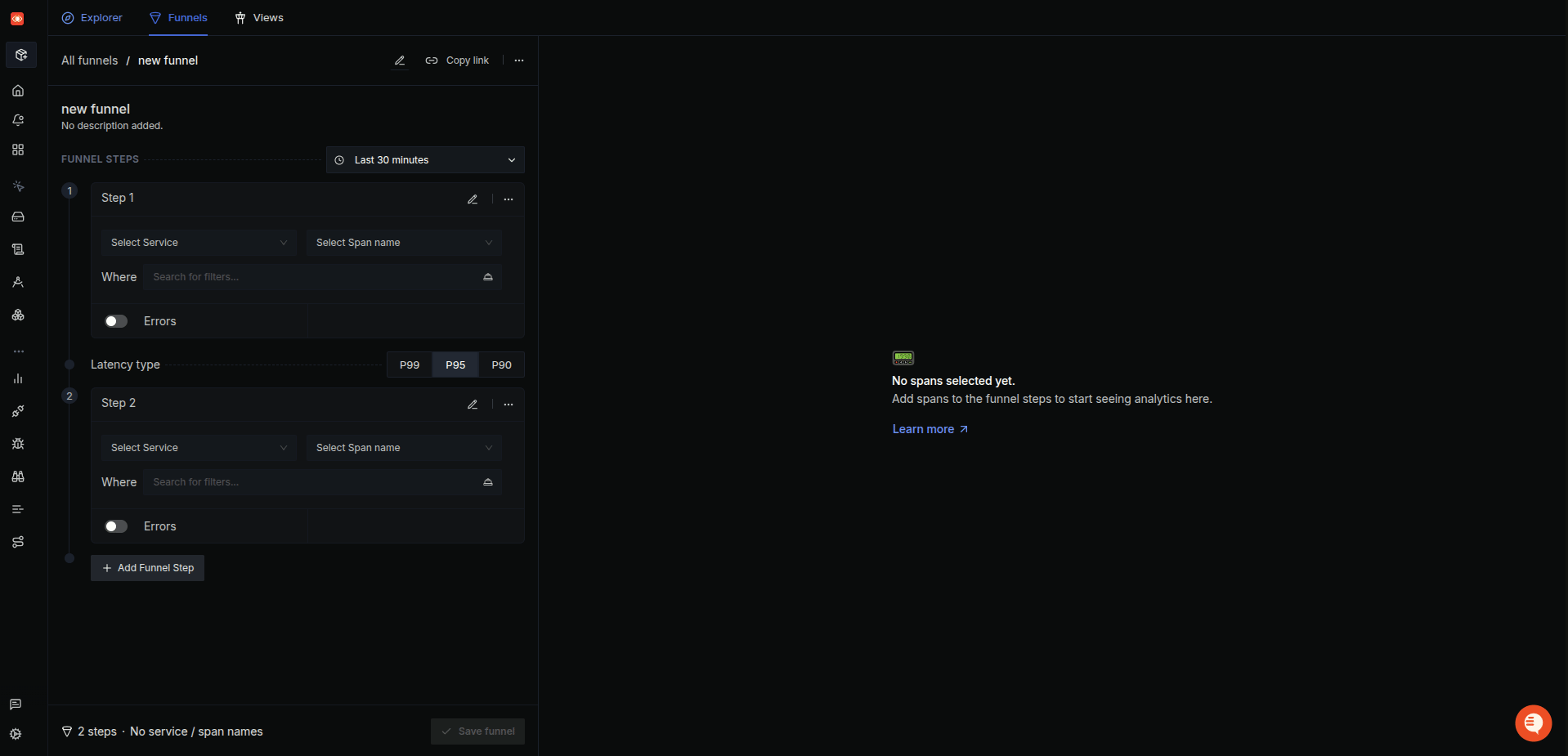The height and width of the screenshot is (756, 1568).
Task: Click the Step 1 filter eject icon
Action: (x=488, y=277)
